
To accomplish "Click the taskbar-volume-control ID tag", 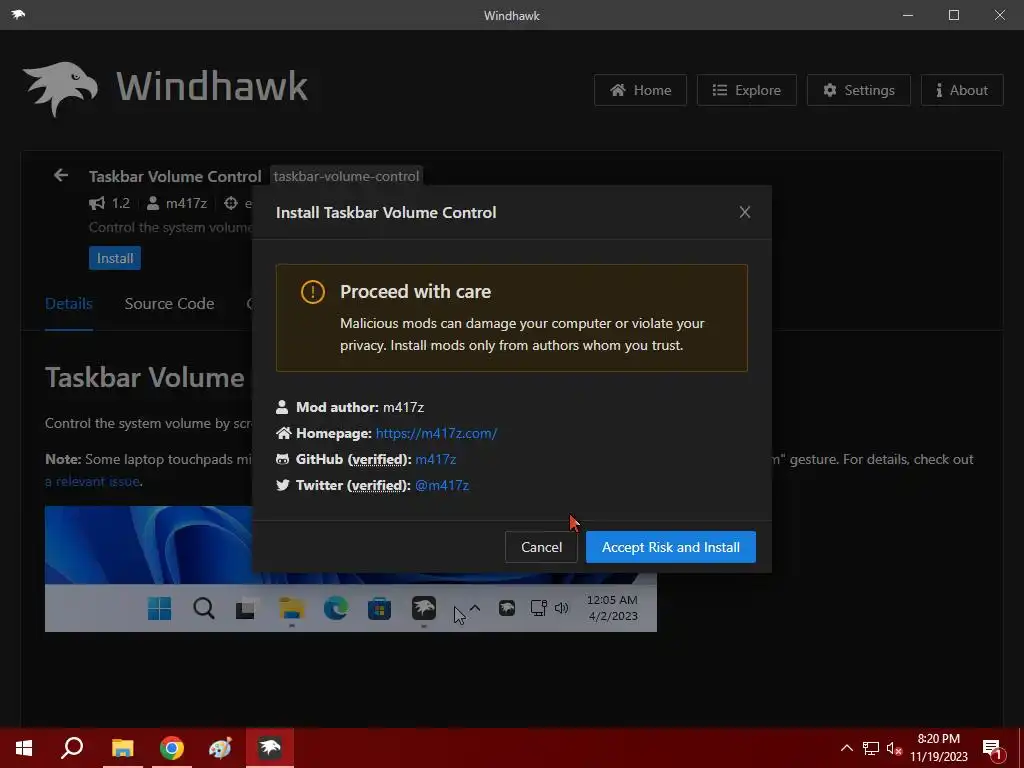I will [346, 176].
